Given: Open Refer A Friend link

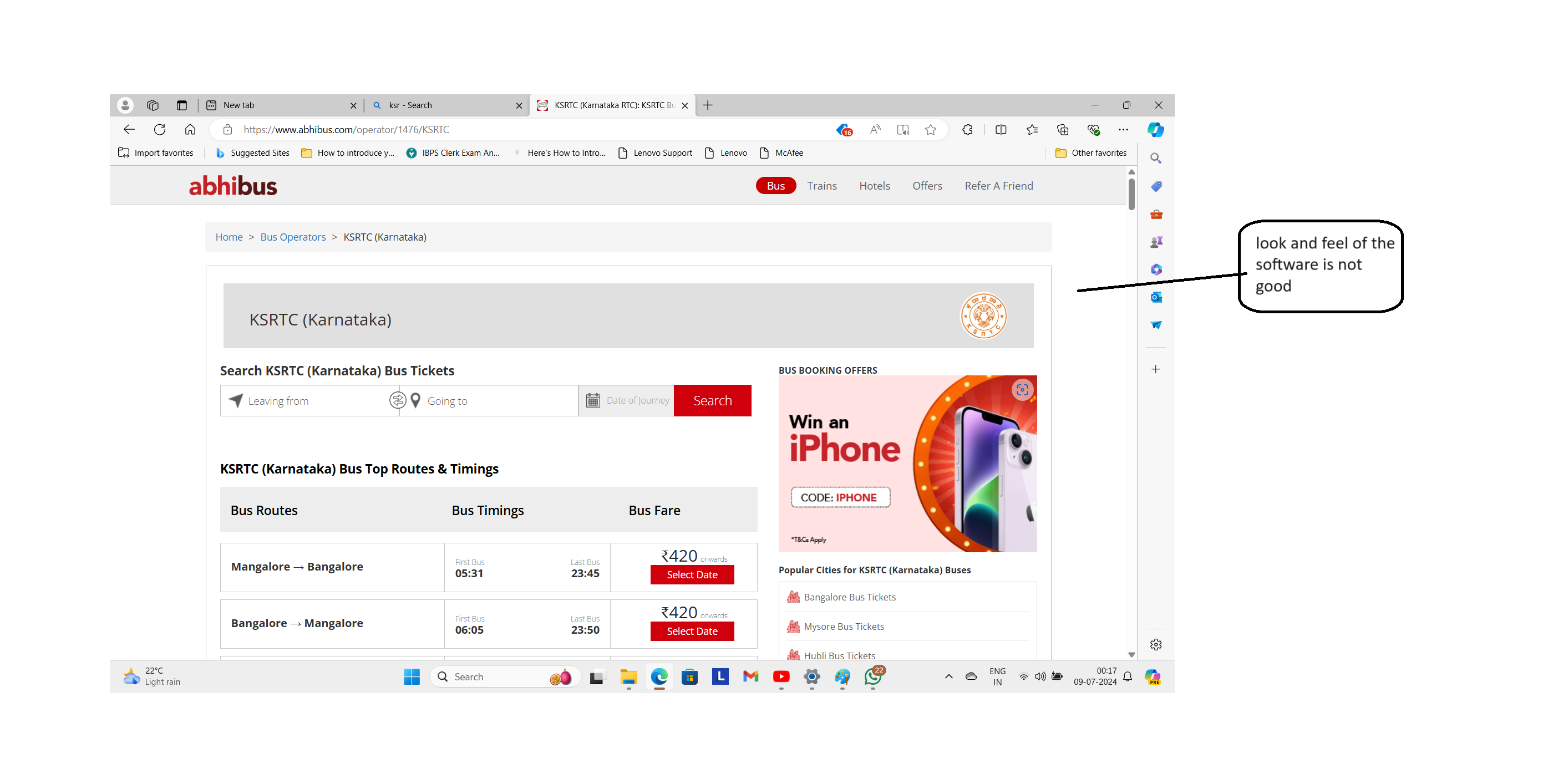Looking at the screenshot, I should [x=998, y=186].
